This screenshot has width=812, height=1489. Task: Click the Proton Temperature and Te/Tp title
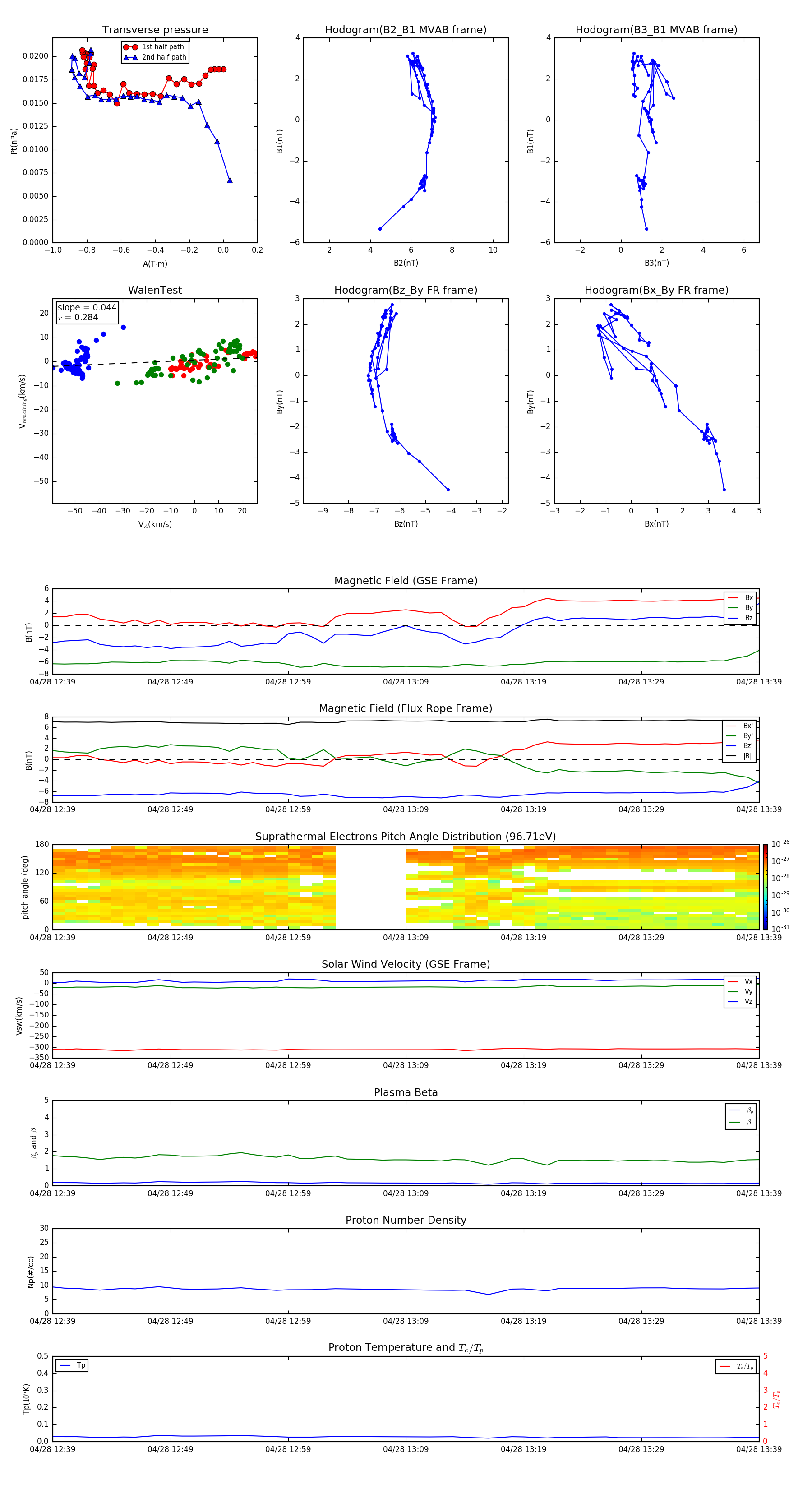pos(406,1348)
